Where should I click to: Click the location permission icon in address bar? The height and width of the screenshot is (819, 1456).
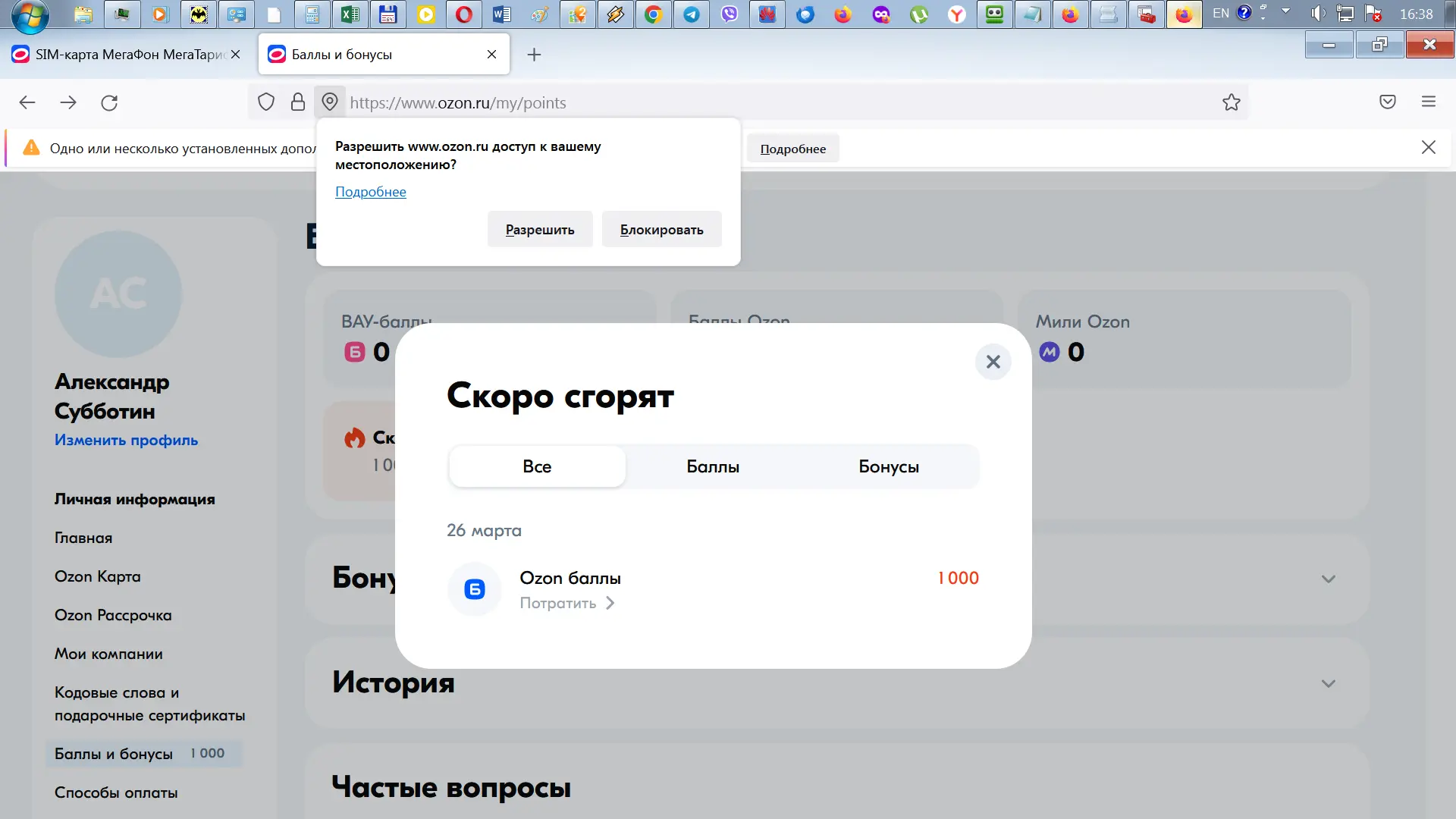[330, 102]
